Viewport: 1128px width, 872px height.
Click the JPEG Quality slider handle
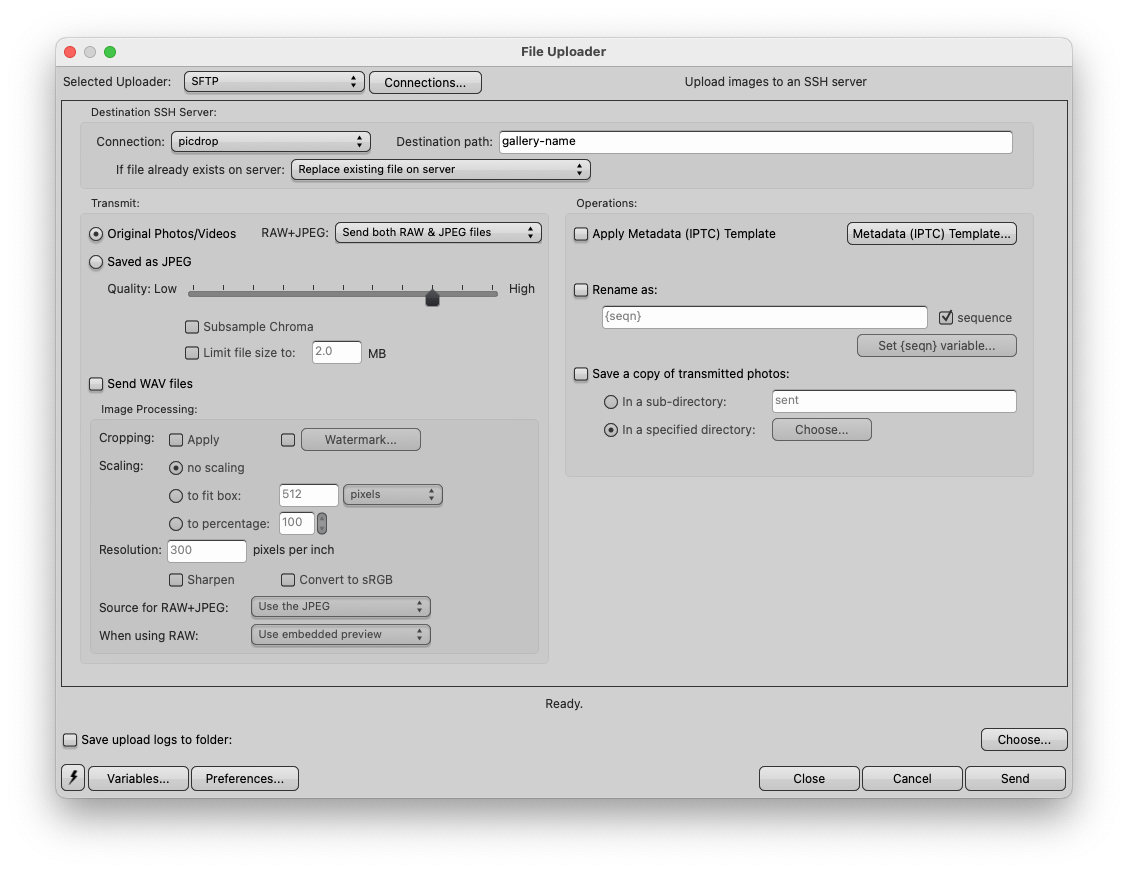[x=432, y=296]
